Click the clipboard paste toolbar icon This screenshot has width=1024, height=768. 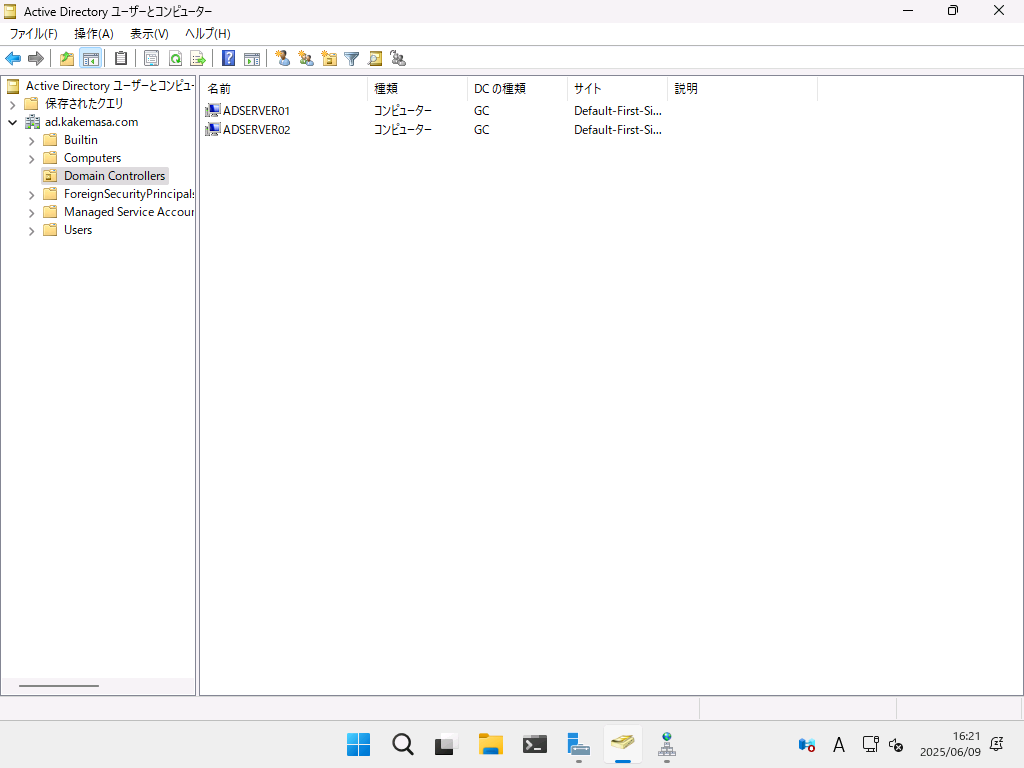pyautogui.click(x=121, y=59)
